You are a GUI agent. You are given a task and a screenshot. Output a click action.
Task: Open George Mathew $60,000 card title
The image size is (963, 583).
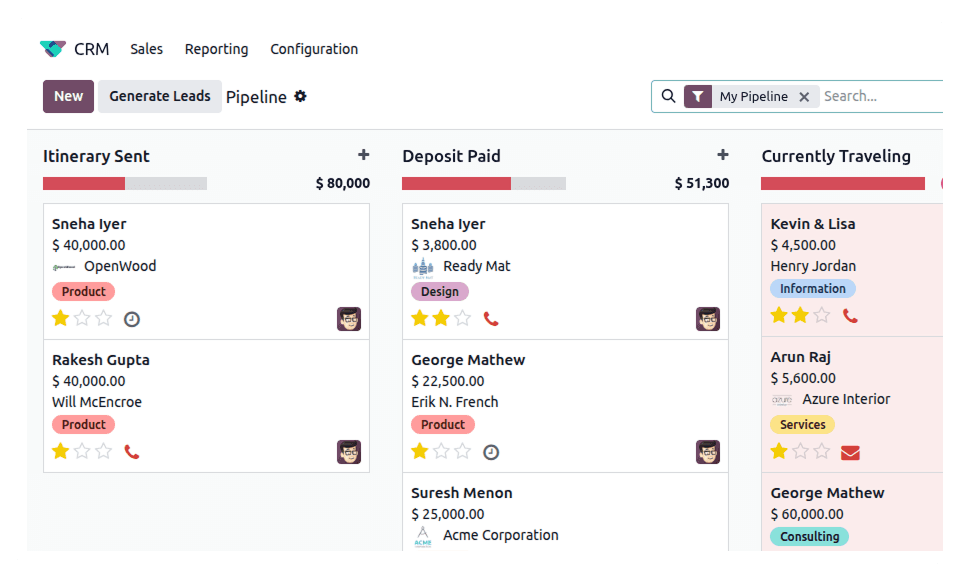(827, 493)
